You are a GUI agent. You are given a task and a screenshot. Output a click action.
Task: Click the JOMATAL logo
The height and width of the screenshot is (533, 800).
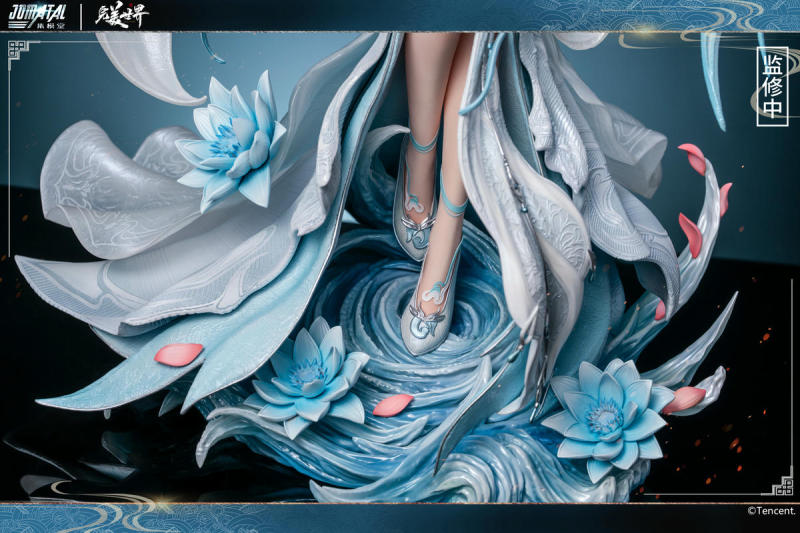pos(38,16)
